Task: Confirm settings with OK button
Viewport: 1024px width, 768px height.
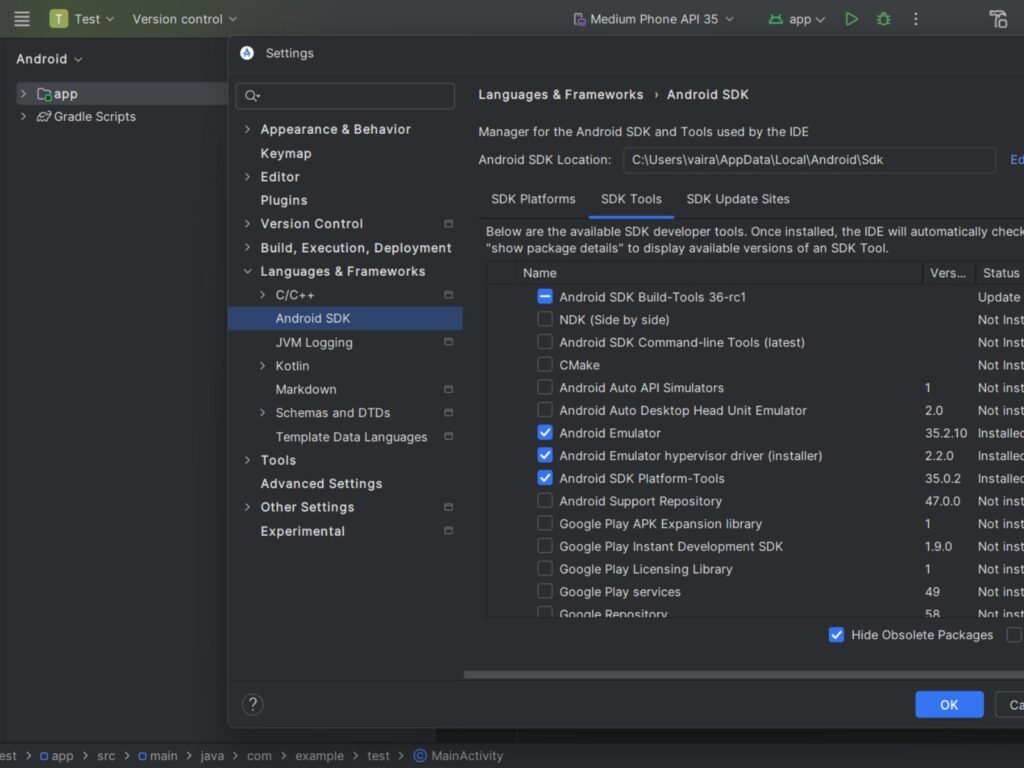Action: click(949, 705)
